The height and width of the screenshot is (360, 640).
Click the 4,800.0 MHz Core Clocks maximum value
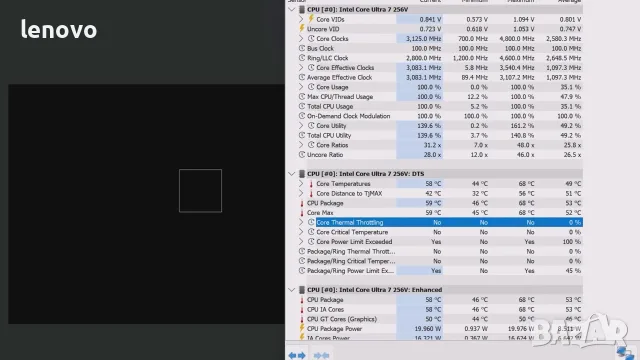pos(517,38)
